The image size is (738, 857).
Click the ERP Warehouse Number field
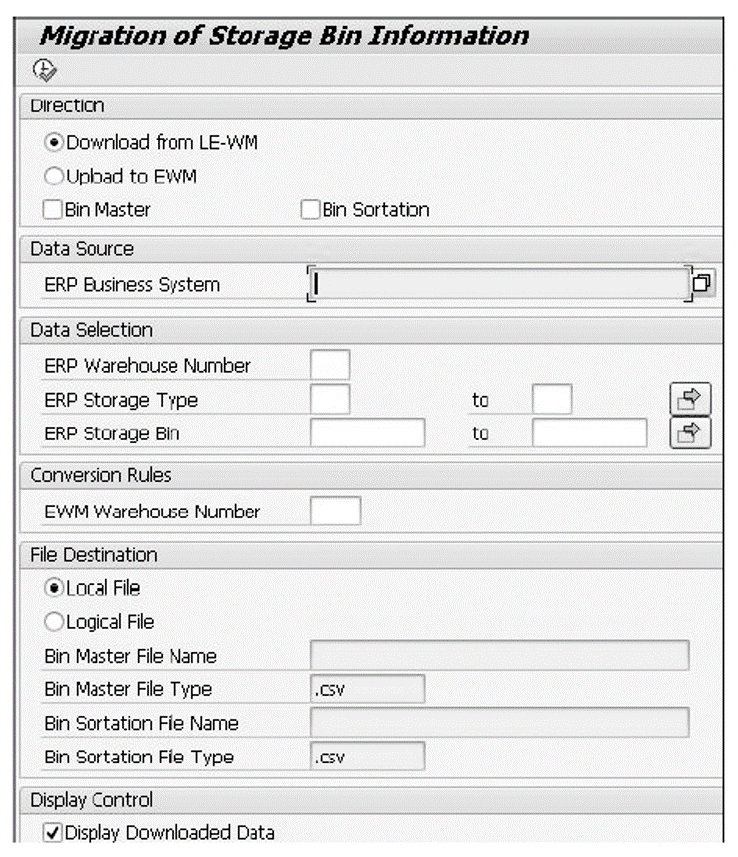tap(330, 365)
